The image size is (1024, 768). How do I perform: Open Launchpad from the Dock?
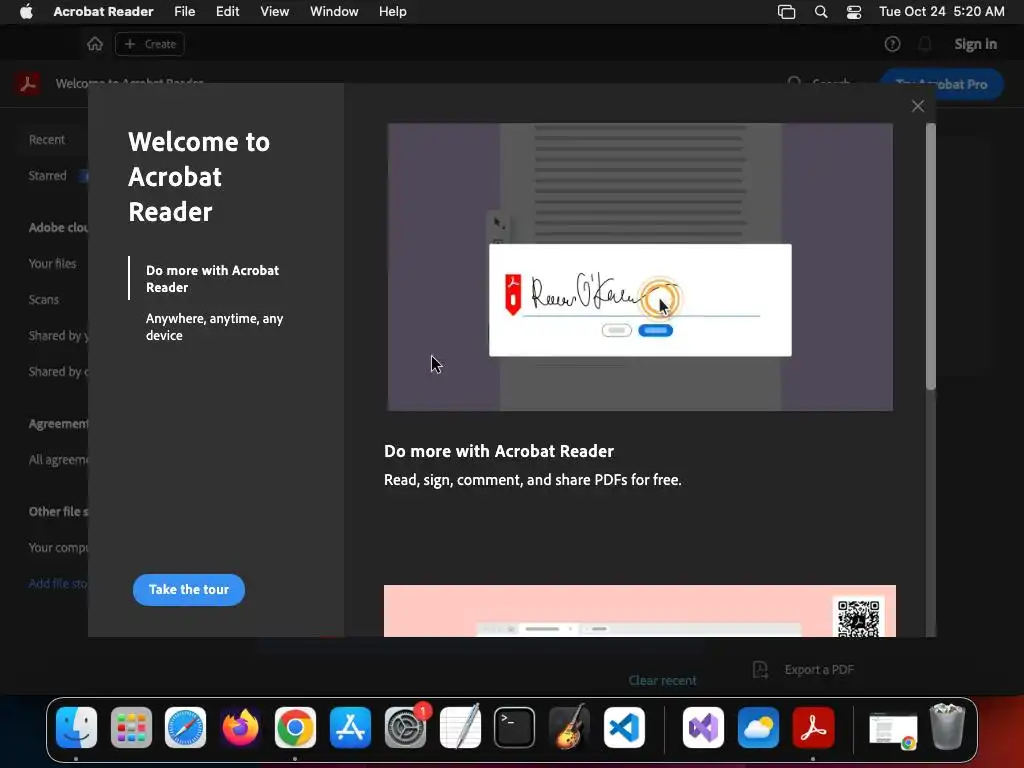pyautogui.click(x=131, y=728)
